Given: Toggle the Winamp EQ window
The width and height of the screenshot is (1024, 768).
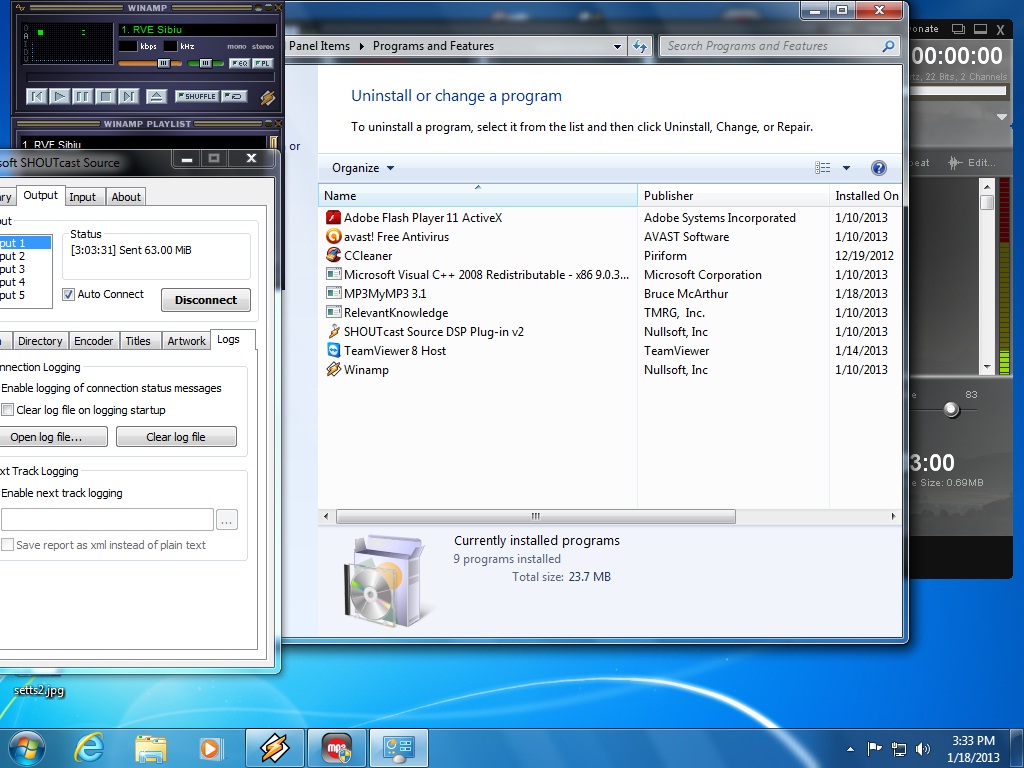Looking at the screenshot, I should point(239,63).
